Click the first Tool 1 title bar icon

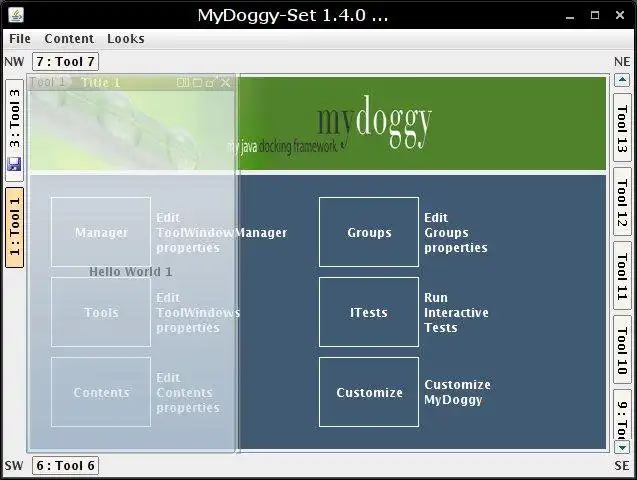[x=183, y=83]
